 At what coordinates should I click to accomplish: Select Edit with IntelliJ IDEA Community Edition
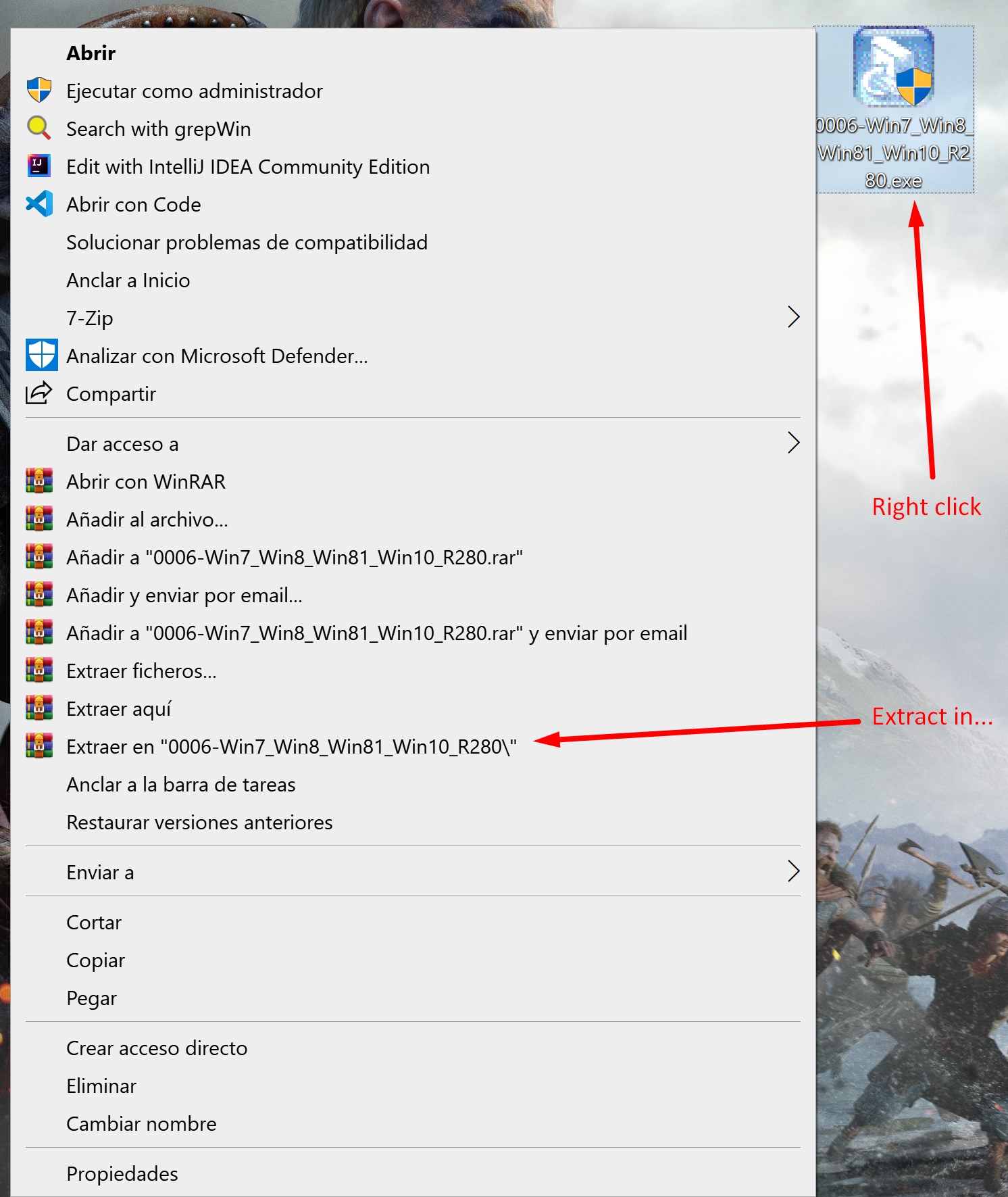click(x=413, y=166)
